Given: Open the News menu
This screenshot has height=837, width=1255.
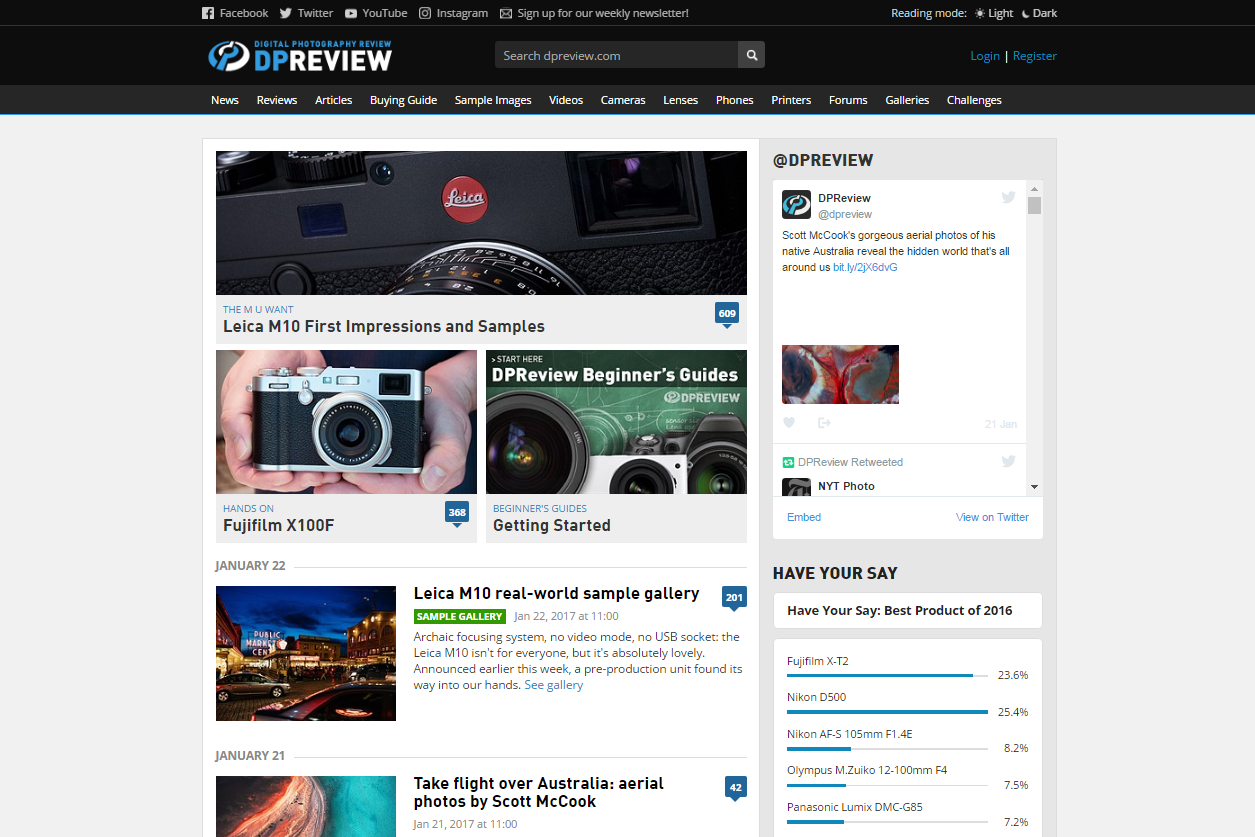Looking at the screenshot, I should pos(225,100).
